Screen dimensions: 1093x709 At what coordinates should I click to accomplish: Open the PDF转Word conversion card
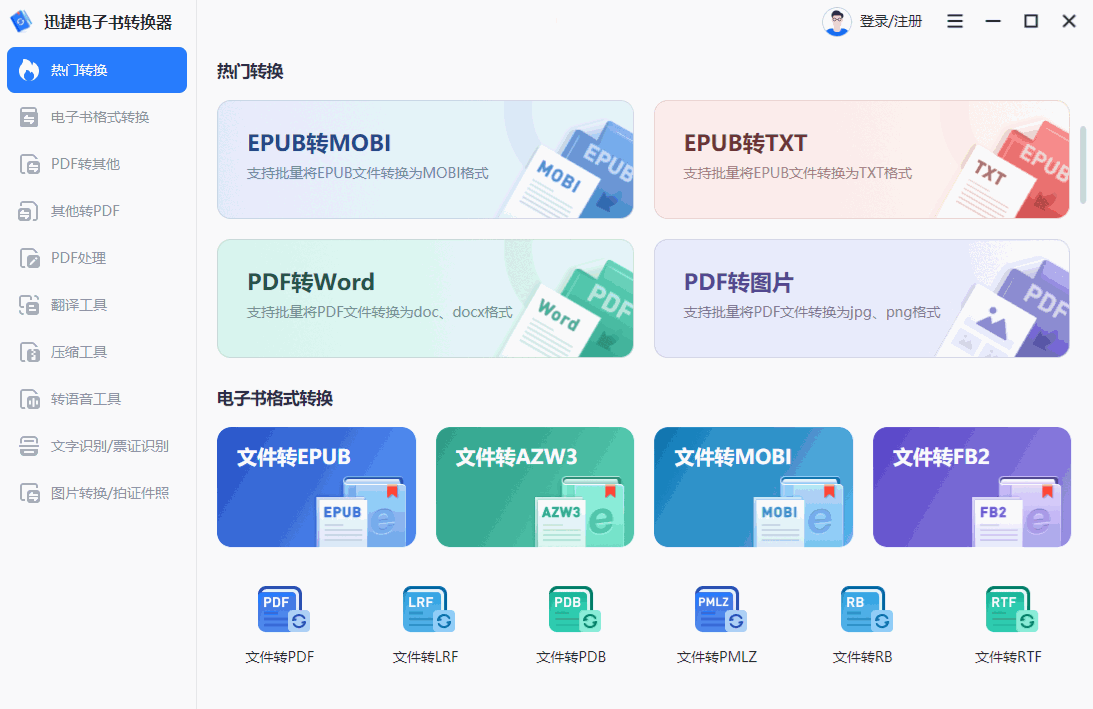pyautogui.click(x=425, y=298)
